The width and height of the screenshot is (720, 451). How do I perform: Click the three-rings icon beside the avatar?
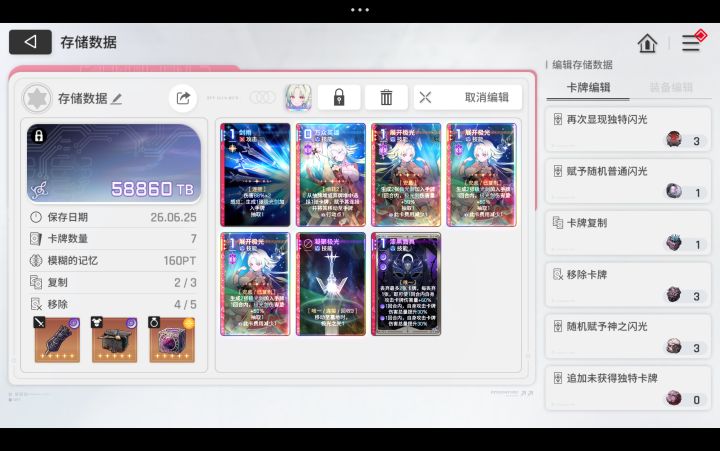click(x=263, y=97)
